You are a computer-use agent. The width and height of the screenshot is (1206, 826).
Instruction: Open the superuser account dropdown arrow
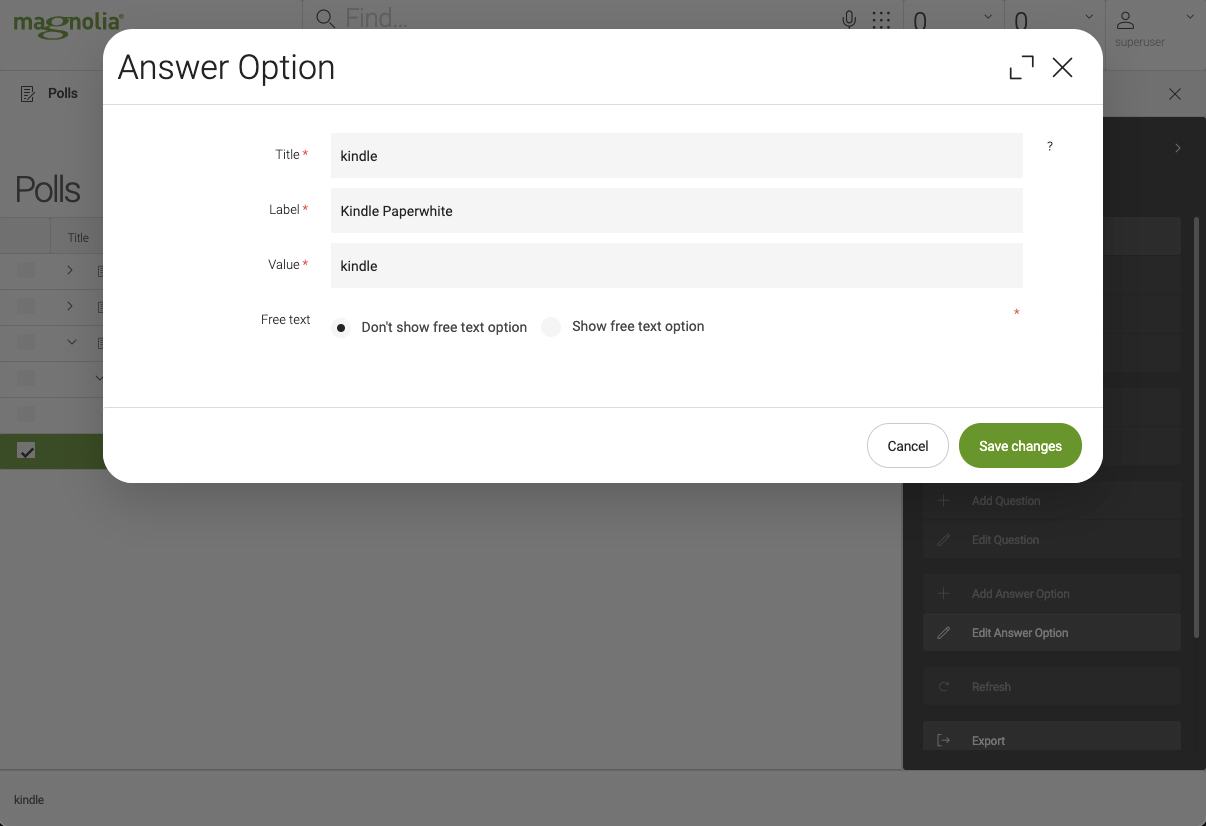tap(1189, 17)
